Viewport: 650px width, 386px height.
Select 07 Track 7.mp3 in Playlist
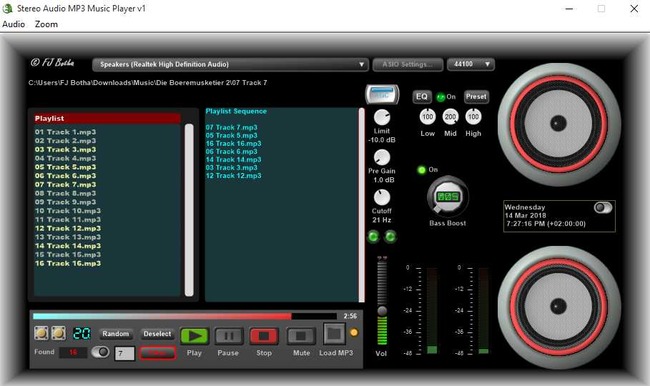tap(65, 185)
